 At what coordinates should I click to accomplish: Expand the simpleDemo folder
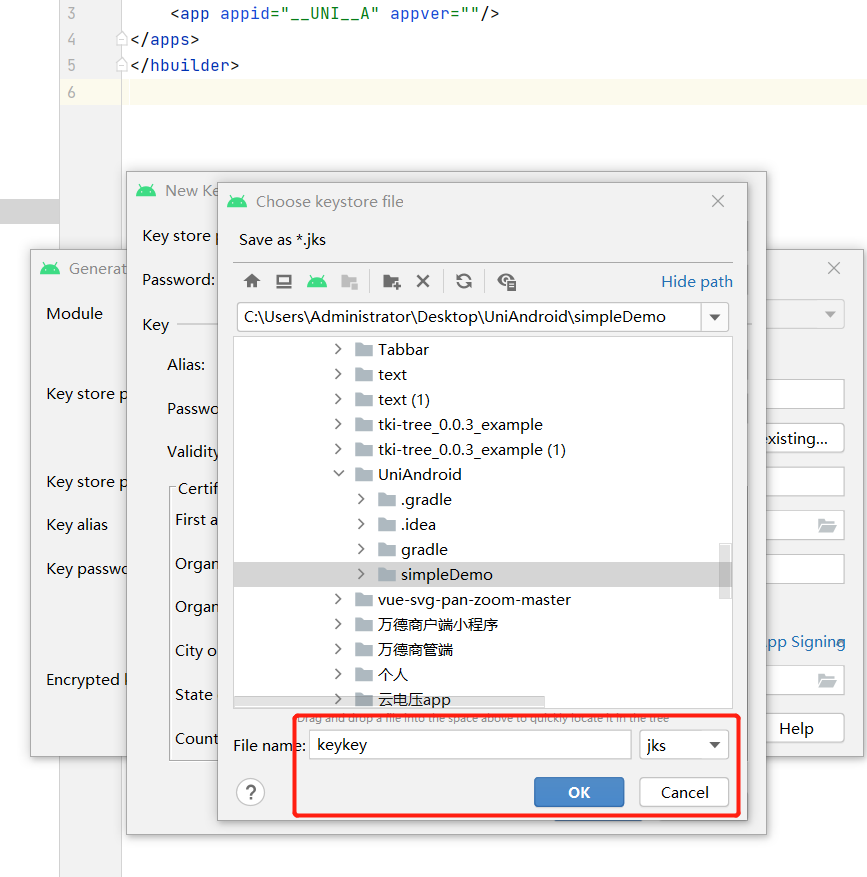[361, 574]
